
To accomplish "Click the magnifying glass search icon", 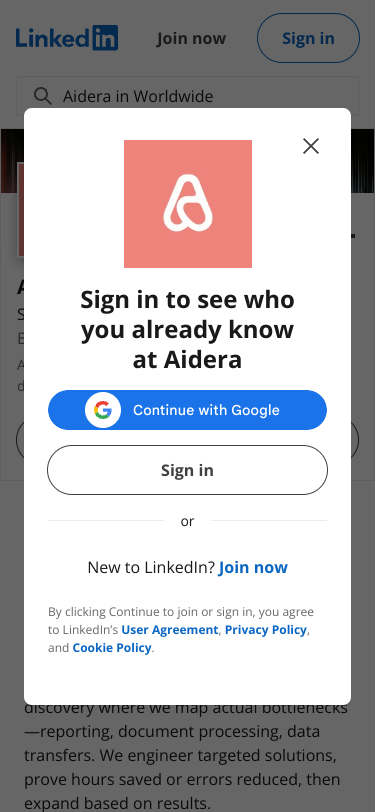I will [x=42, y=96].
